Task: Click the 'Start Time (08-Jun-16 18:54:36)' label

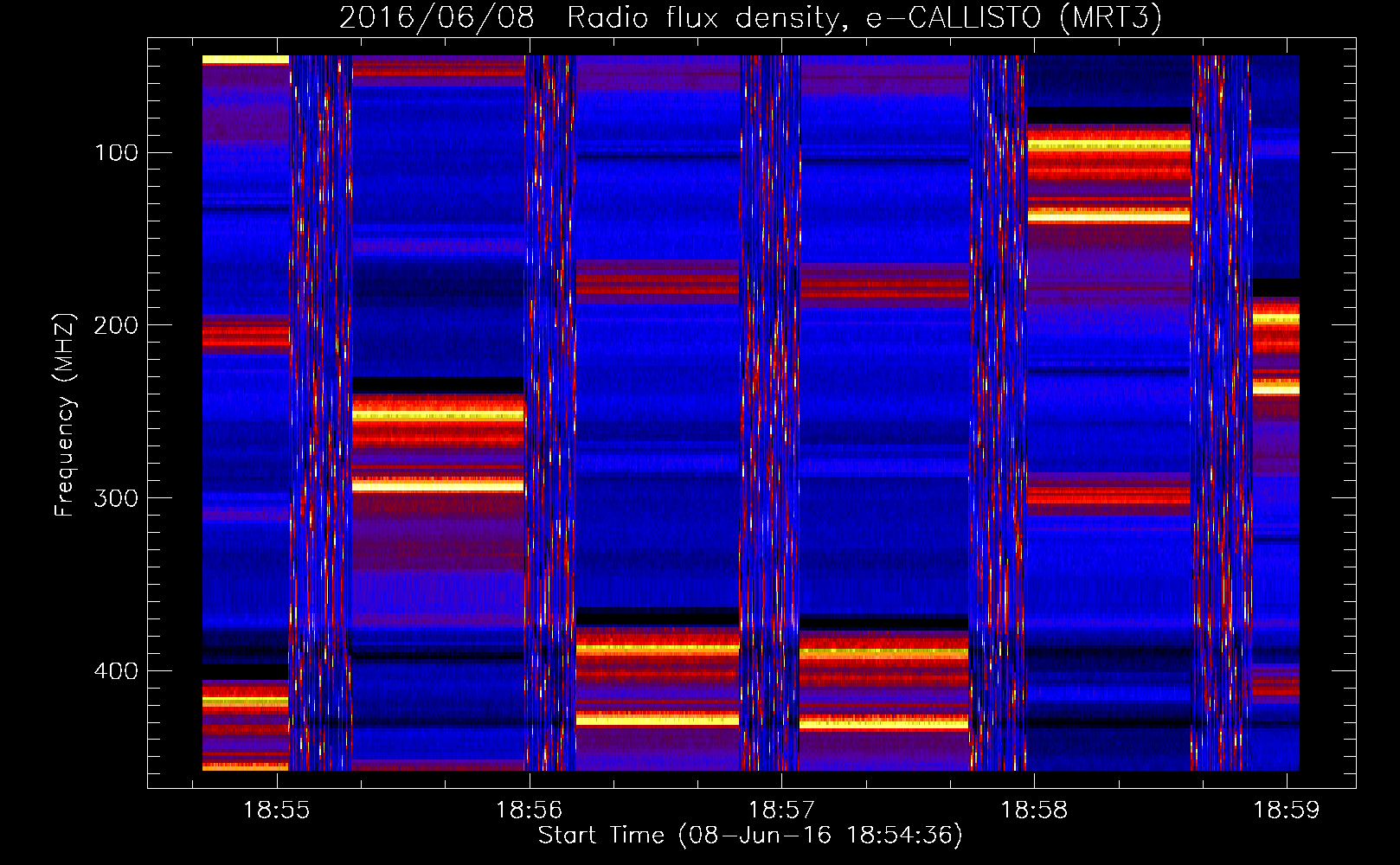Action: [x=750, y=836]
